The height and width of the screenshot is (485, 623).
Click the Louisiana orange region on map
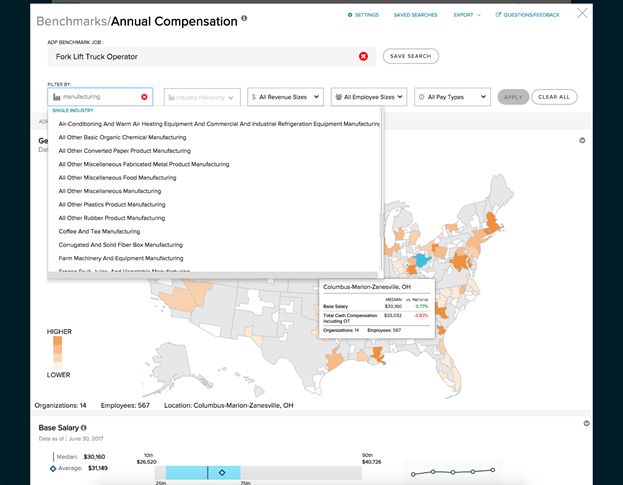[x=381, y=356]
